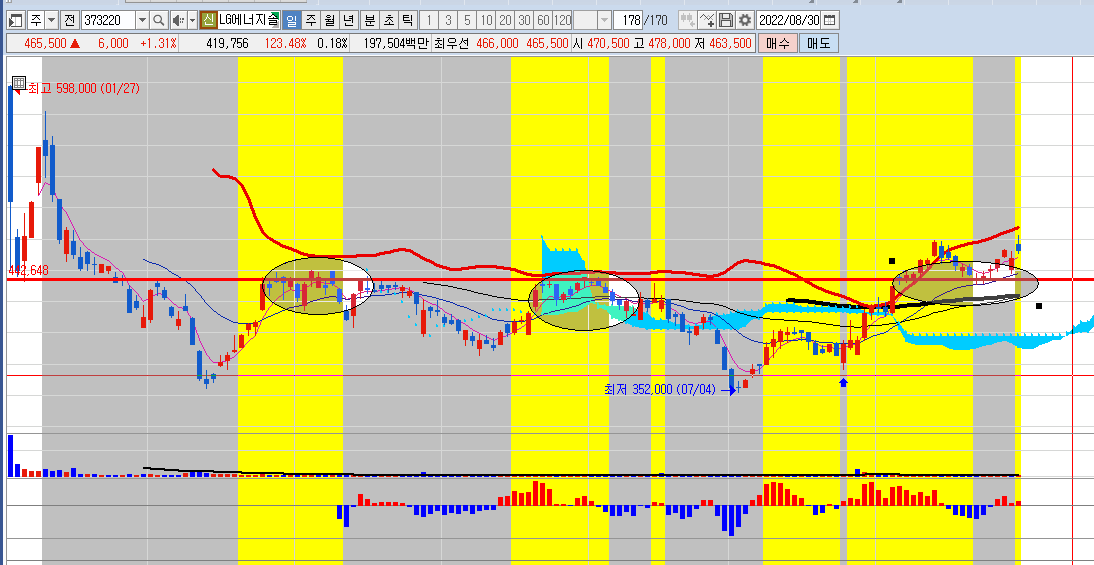Open the dropdown next to the speaker
1094x565 pixels.
pos(193,20)
